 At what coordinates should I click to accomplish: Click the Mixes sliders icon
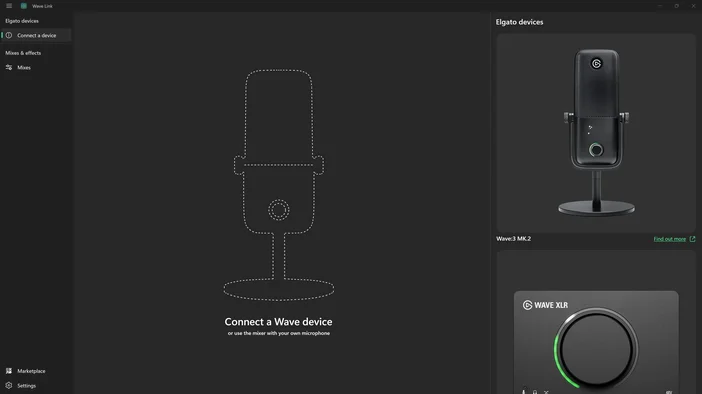pos(9,68)
